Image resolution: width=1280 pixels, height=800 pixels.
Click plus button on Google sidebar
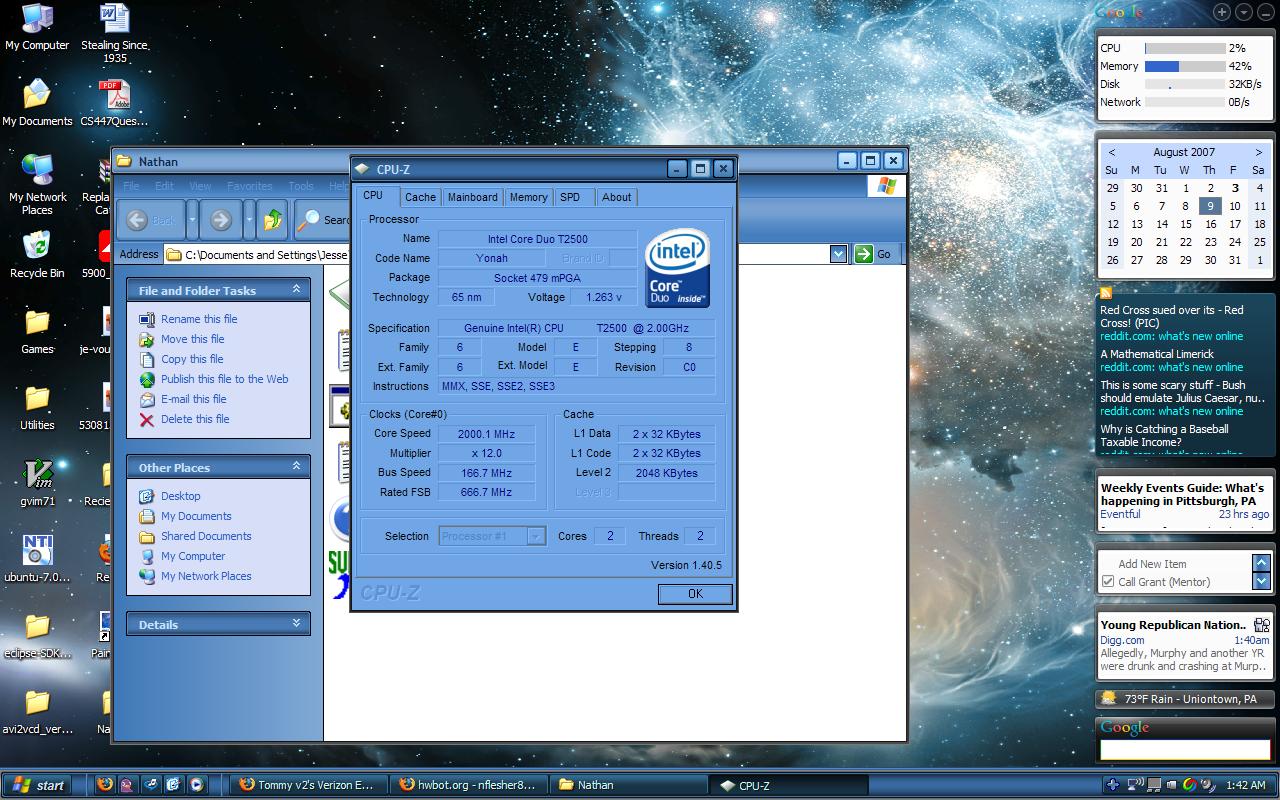point(1222,12)
